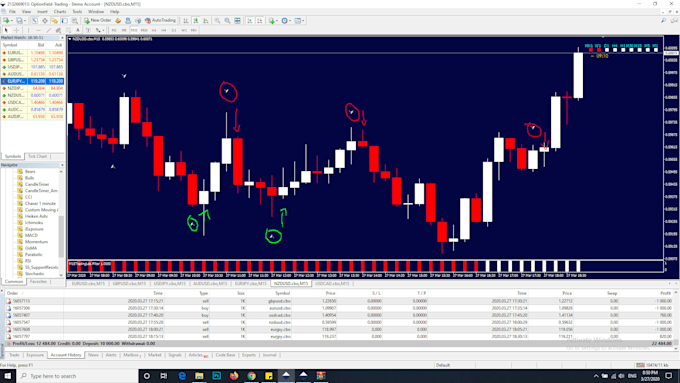
Task: Open the MetaEditor icon after New Order
Action: pos(118,20)
